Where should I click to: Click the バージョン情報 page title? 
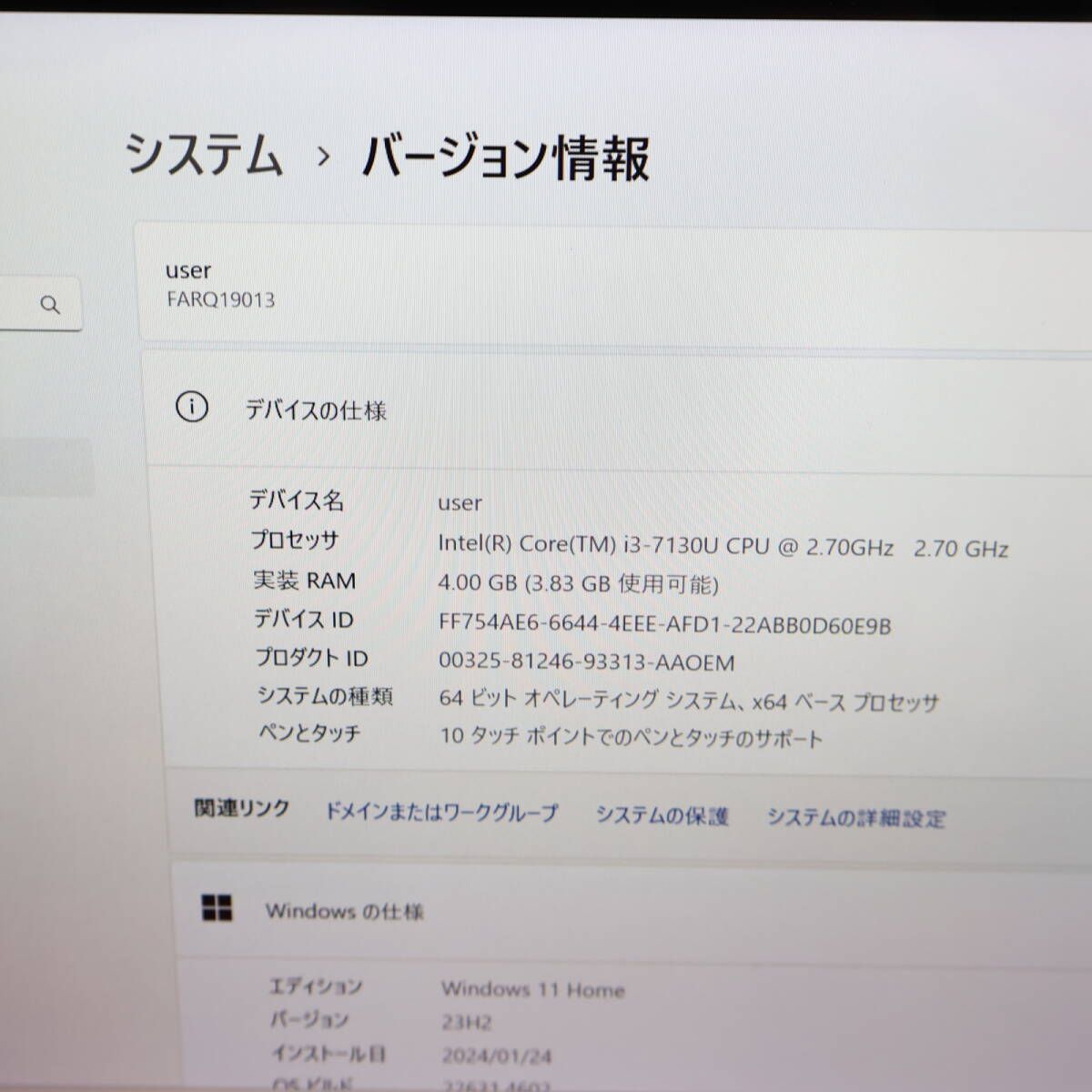tap(506, 157)
